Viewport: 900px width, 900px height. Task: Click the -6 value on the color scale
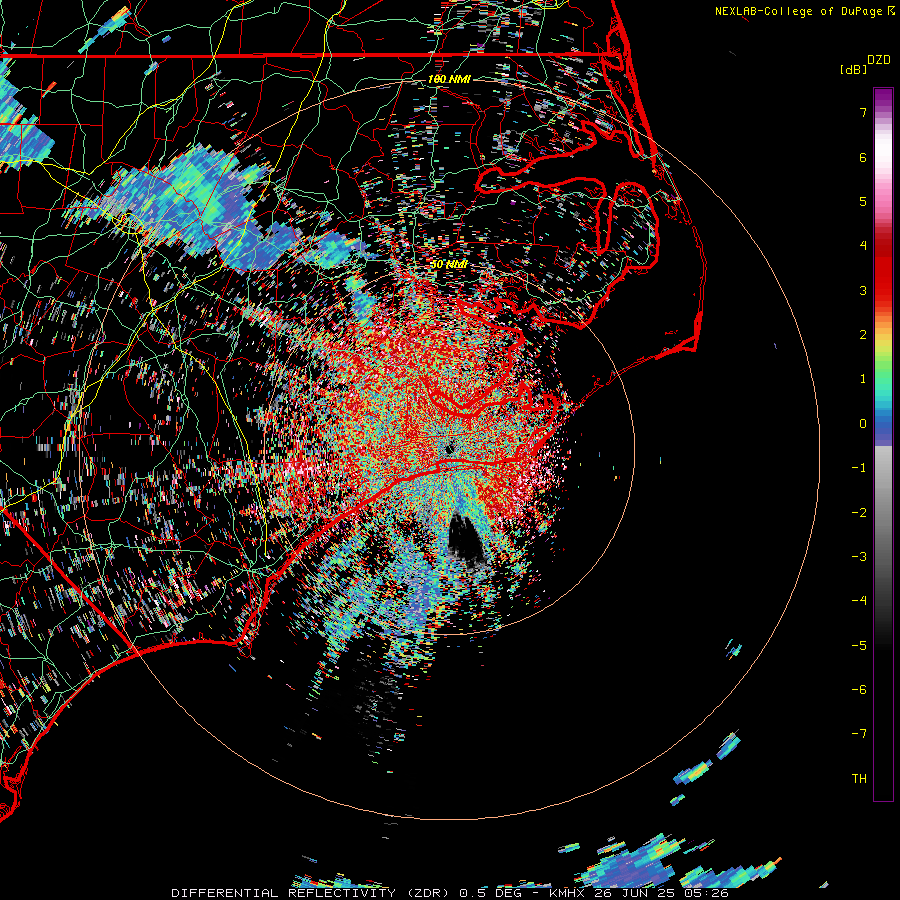tap(859, 690)
